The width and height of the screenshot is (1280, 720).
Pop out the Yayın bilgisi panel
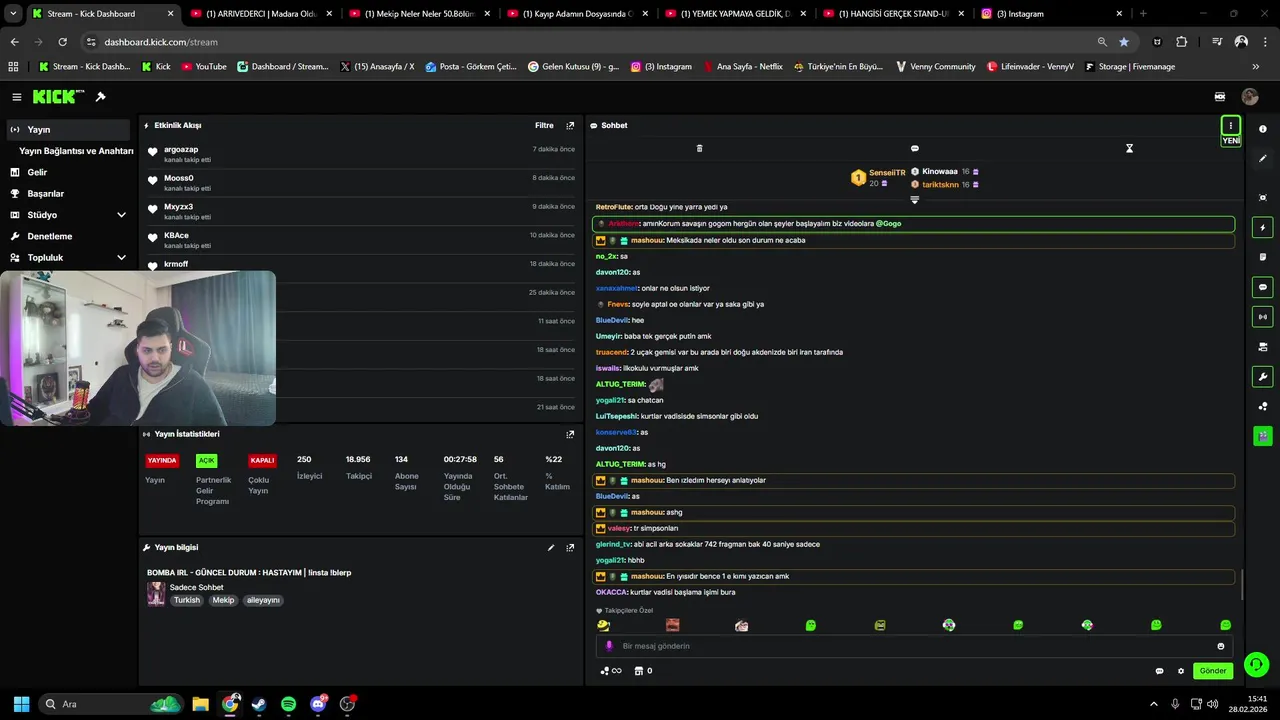(570, 548)
